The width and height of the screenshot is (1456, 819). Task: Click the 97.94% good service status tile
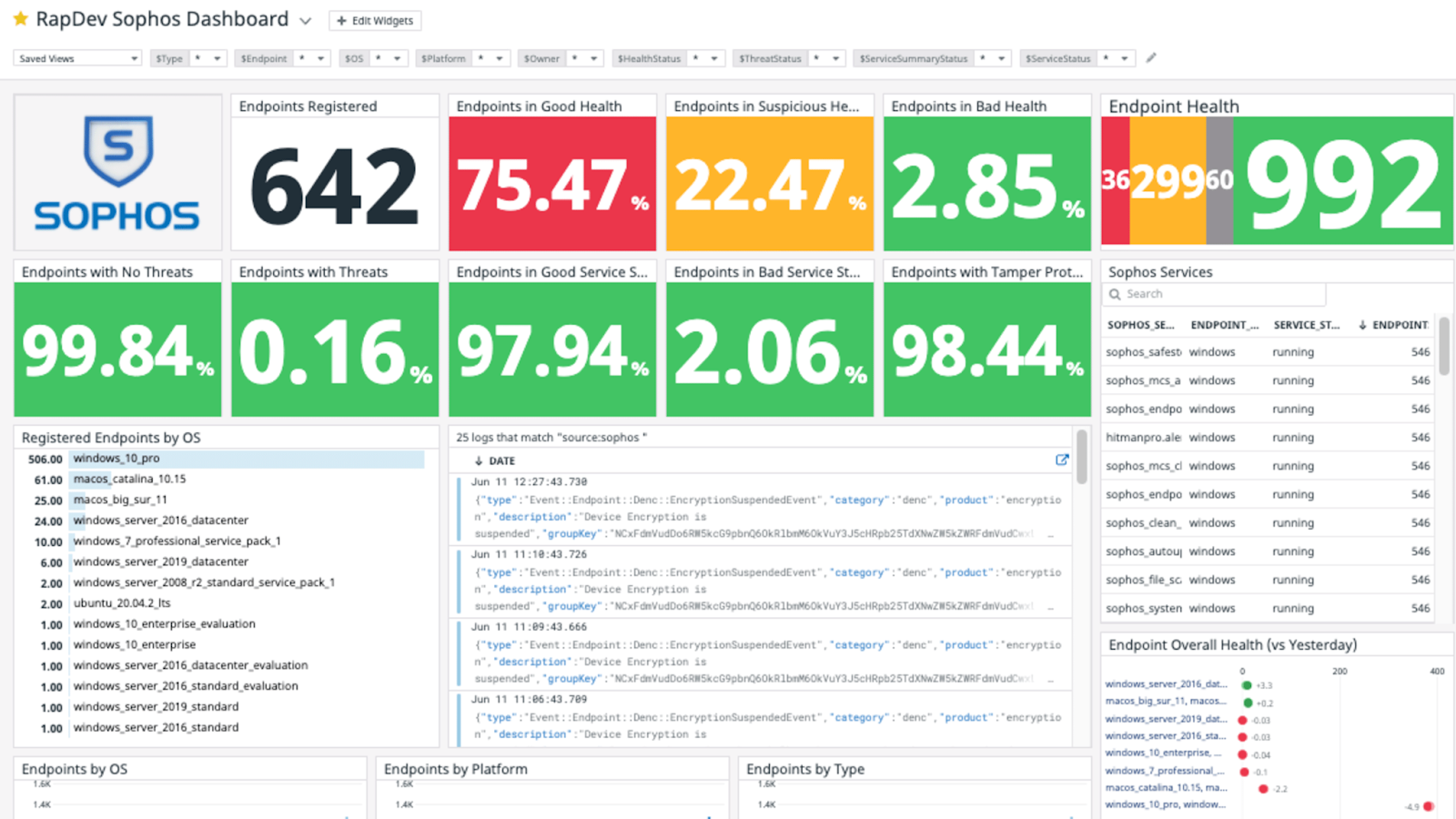tap(552, 349)
